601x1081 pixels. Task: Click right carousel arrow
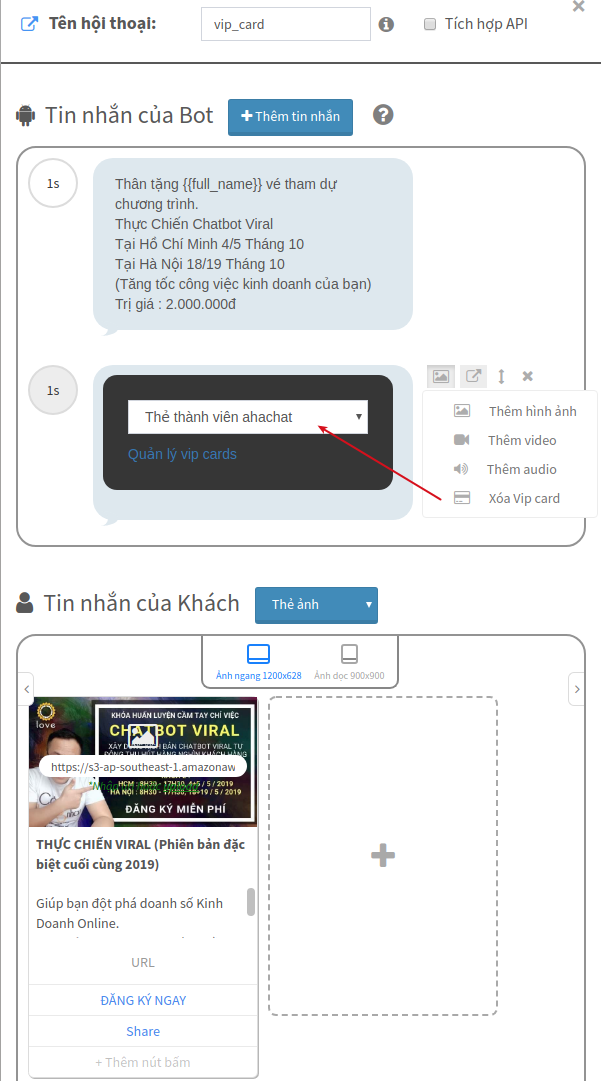coord(577,689)
